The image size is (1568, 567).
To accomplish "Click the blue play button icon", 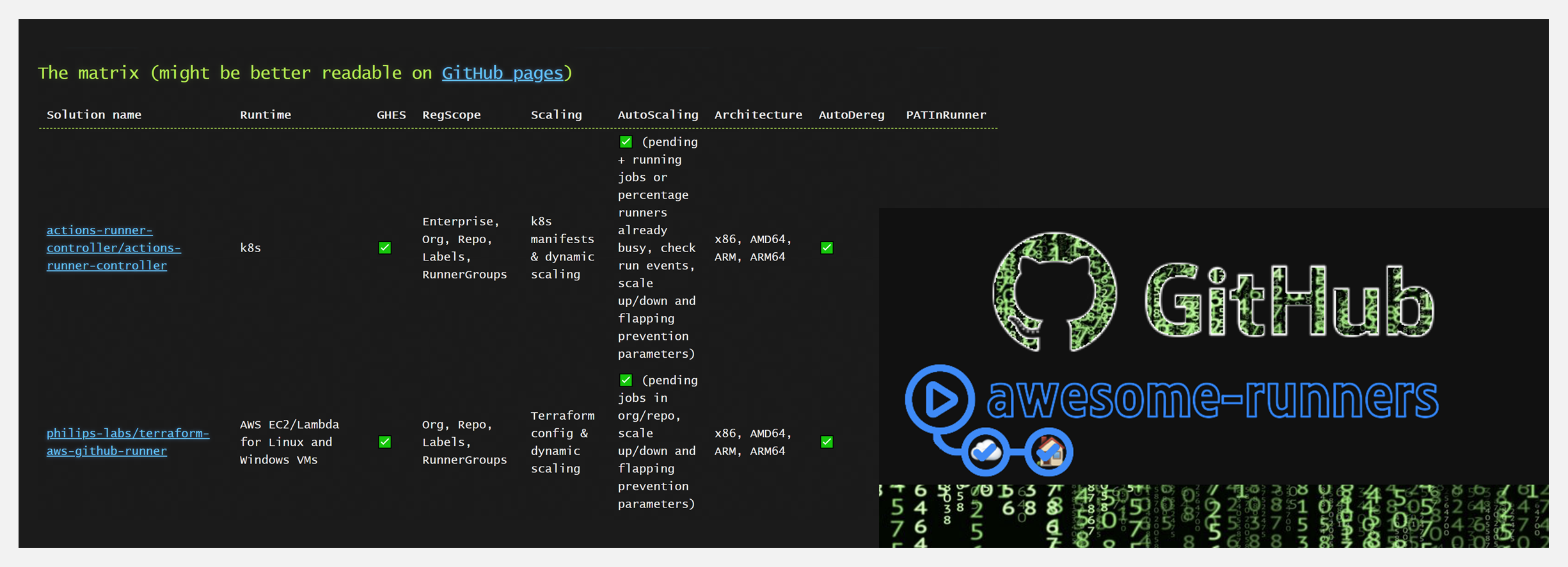I will 940,399.
